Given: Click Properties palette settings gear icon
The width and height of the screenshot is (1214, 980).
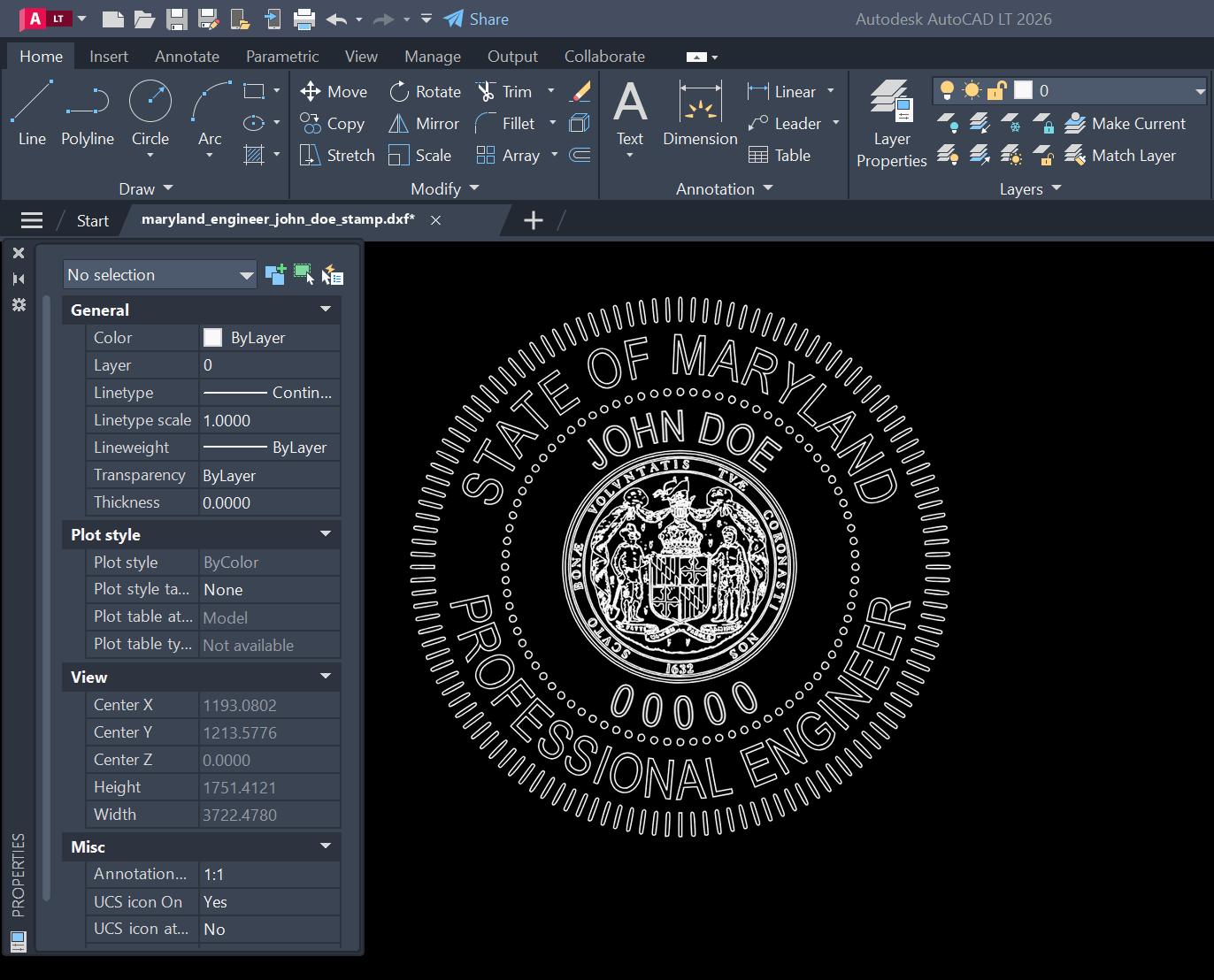Looking at the screenshot, I should pyautogui.click(x=19, y=305).
